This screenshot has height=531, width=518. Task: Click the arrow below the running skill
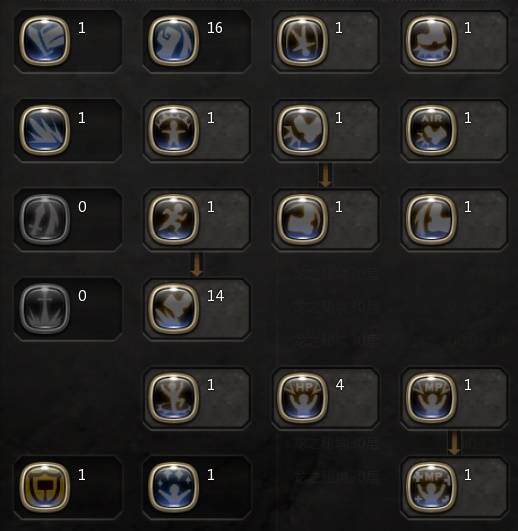point(197,265)
